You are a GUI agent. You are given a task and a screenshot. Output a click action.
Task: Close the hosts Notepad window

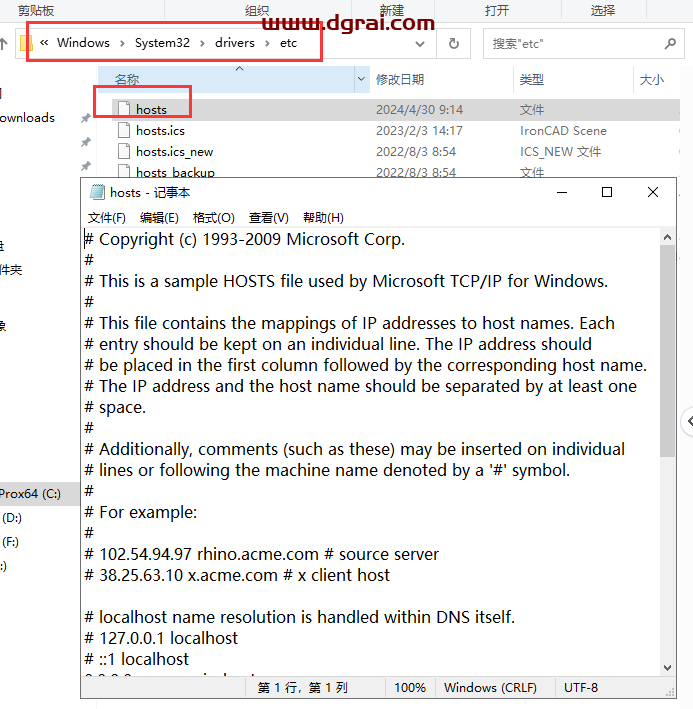pos(653,192)
